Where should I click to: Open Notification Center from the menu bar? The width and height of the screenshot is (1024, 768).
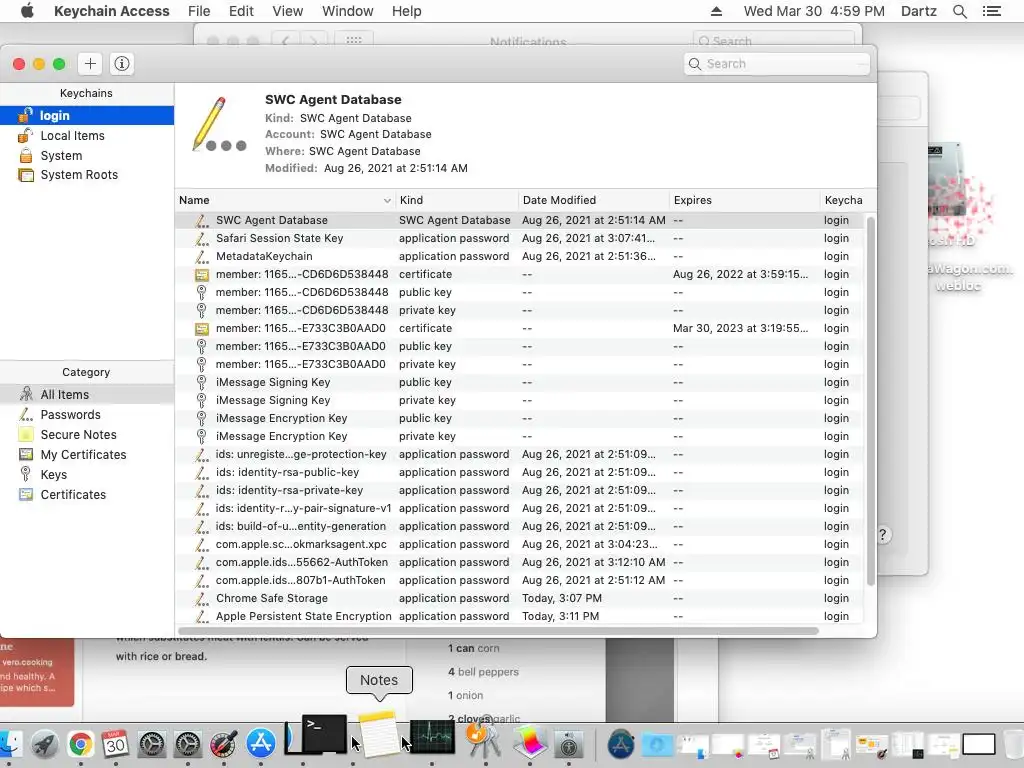coord(992,11)
